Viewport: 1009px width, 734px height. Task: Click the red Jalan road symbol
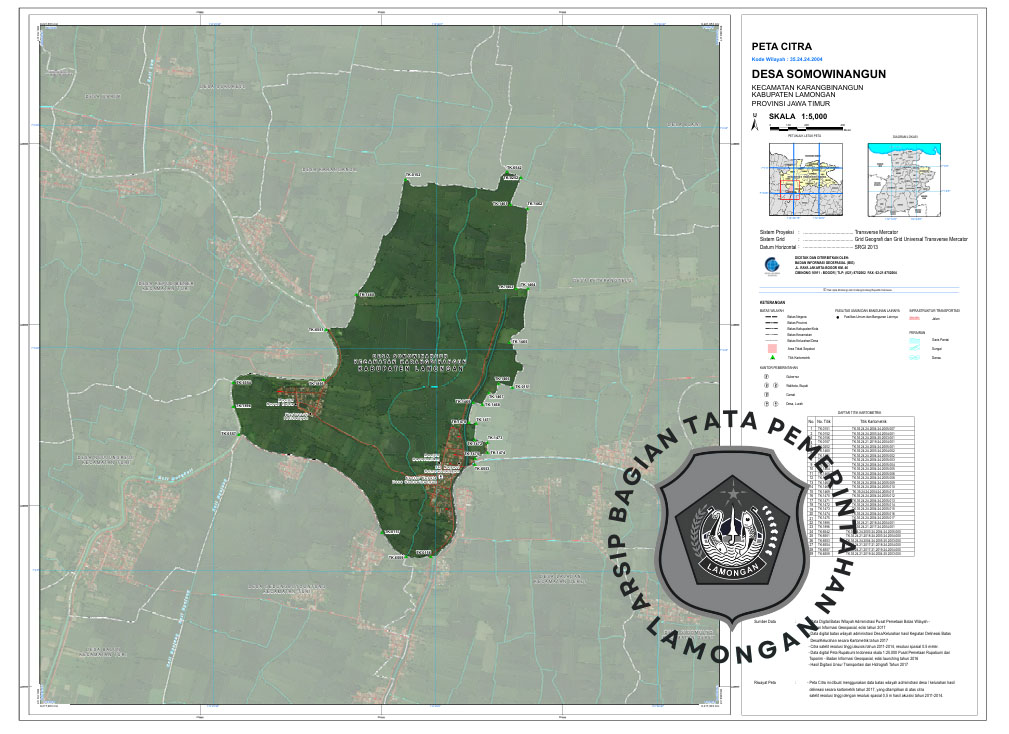coord(916,318)
